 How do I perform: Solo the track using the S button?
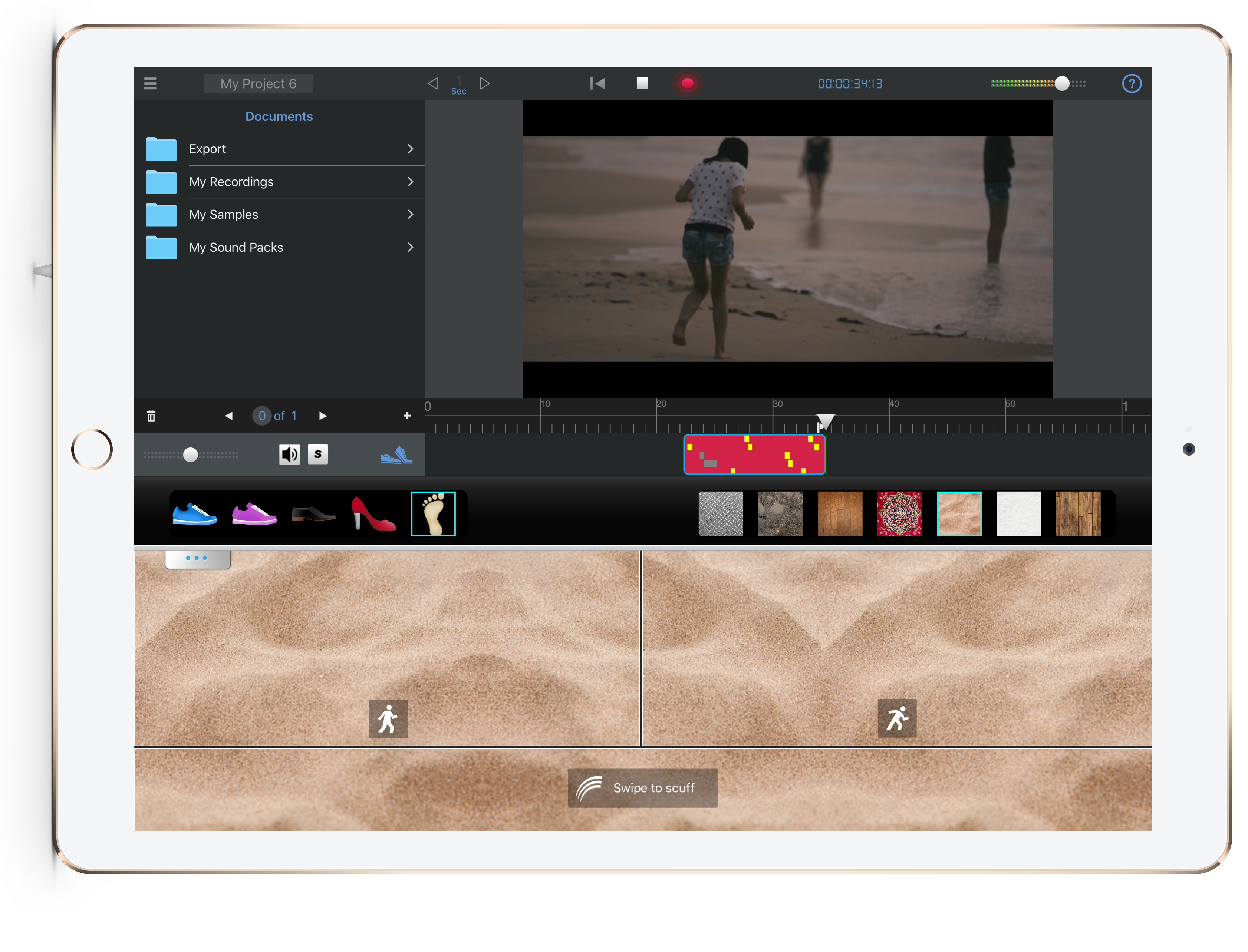pyautogui.click(x=318, y=454)
